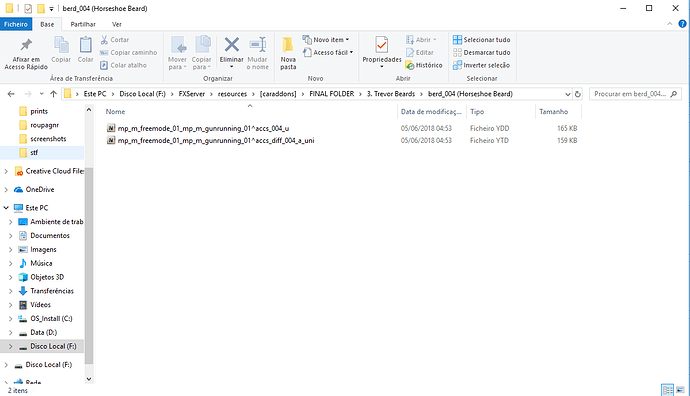Open the Acesso fácil dropdown

(328, 52)
